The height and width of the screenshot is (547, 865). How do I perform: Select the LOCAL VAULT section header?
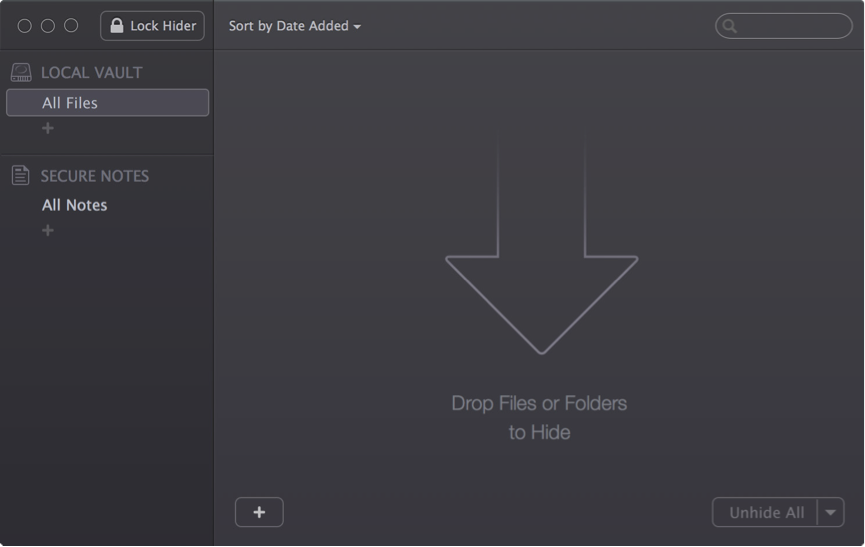click(x=92, y=72)
